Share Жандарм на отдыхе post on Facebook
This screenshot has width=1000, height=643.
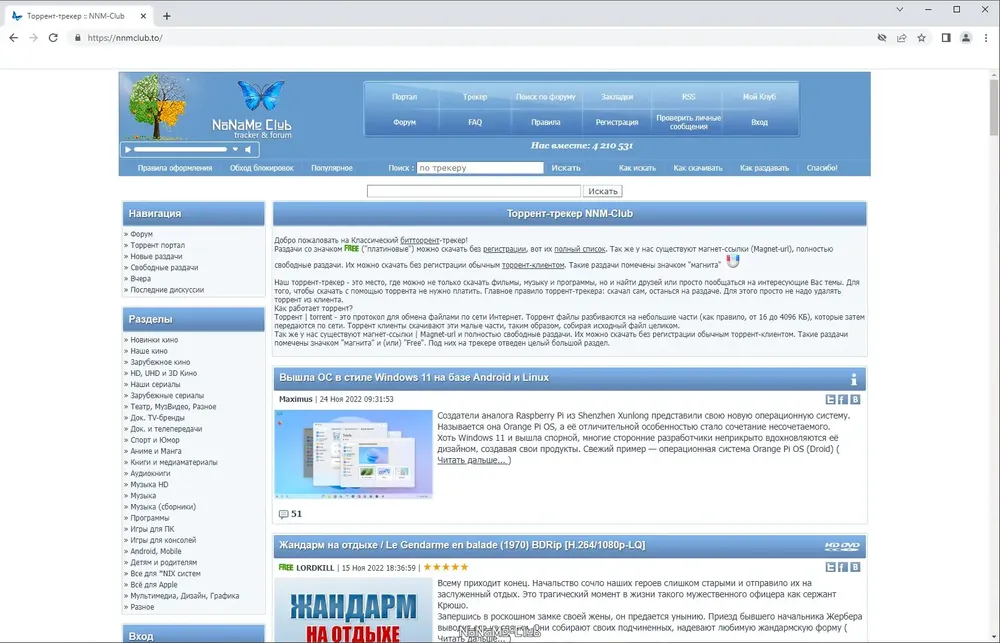click(842, 567)
